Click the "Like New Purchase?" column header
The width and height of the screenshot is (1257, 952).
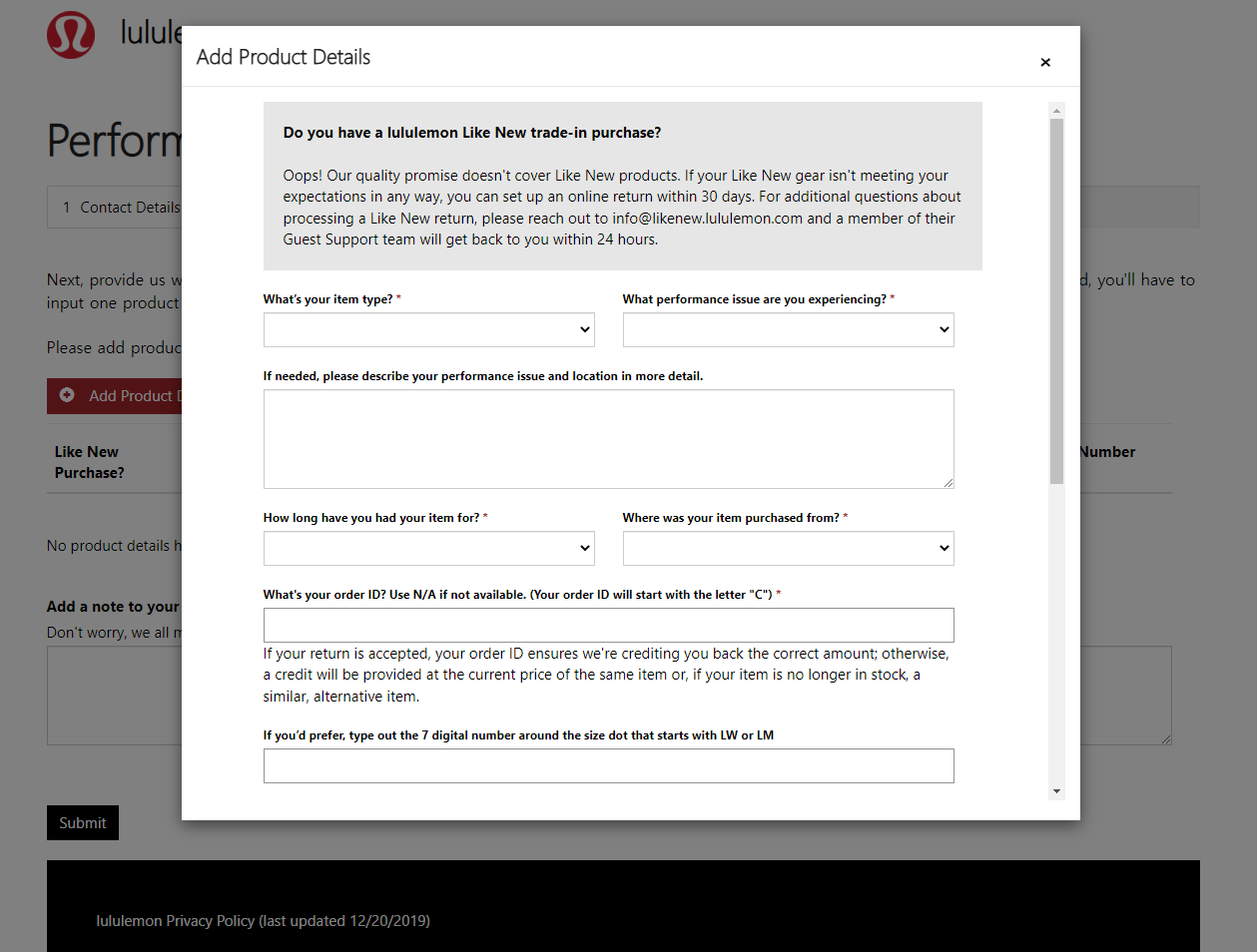click(x=90, y=462)
